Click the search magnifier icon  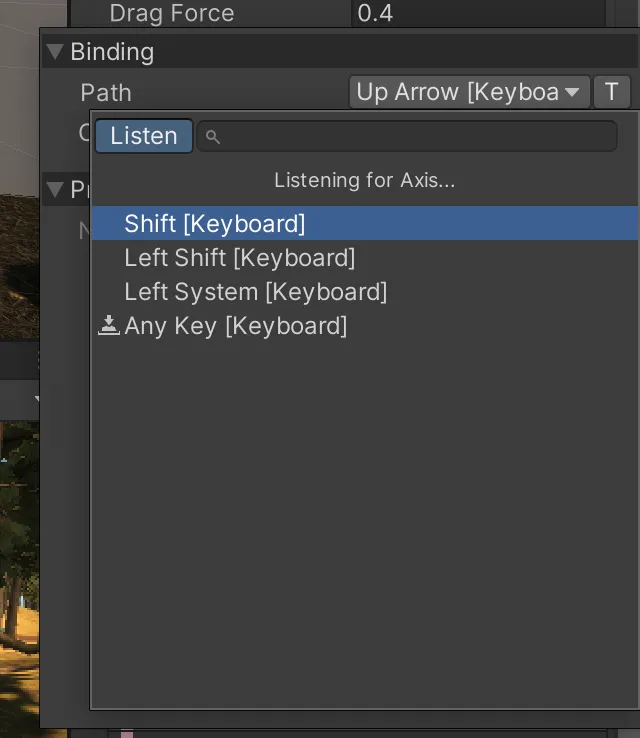coord(212,137)
